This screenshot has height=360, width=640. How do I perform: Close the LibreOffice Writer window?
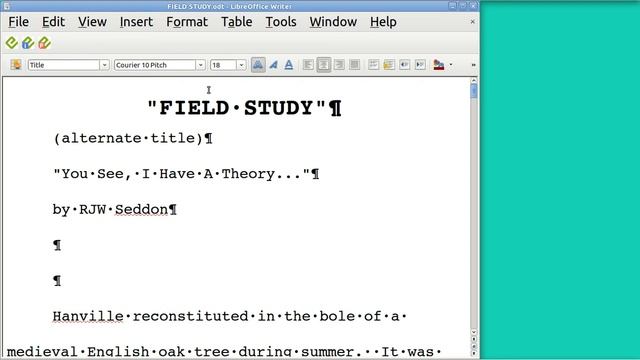coord(473,6)
